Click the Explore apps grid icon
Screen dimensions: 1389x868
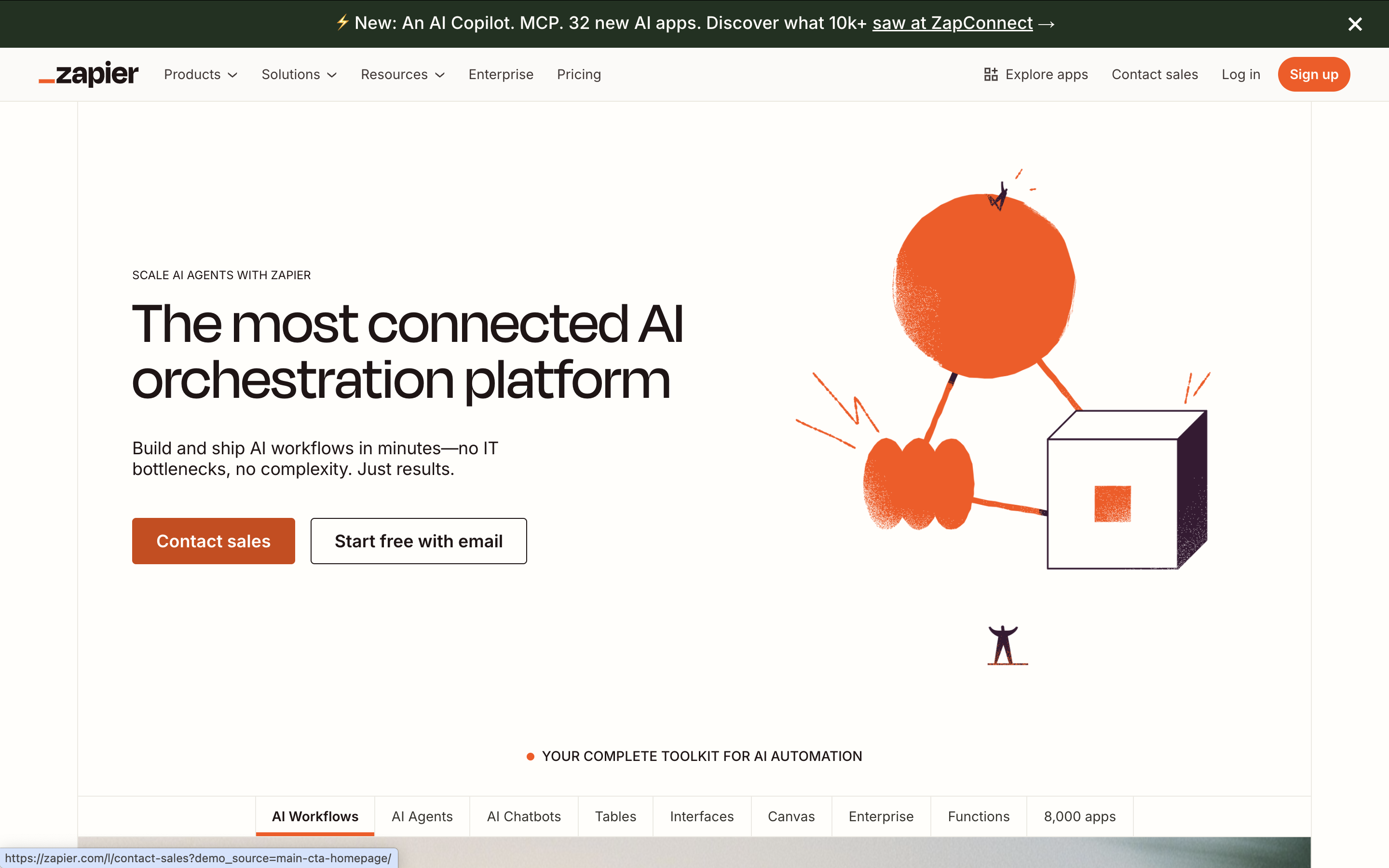point(991,75)
